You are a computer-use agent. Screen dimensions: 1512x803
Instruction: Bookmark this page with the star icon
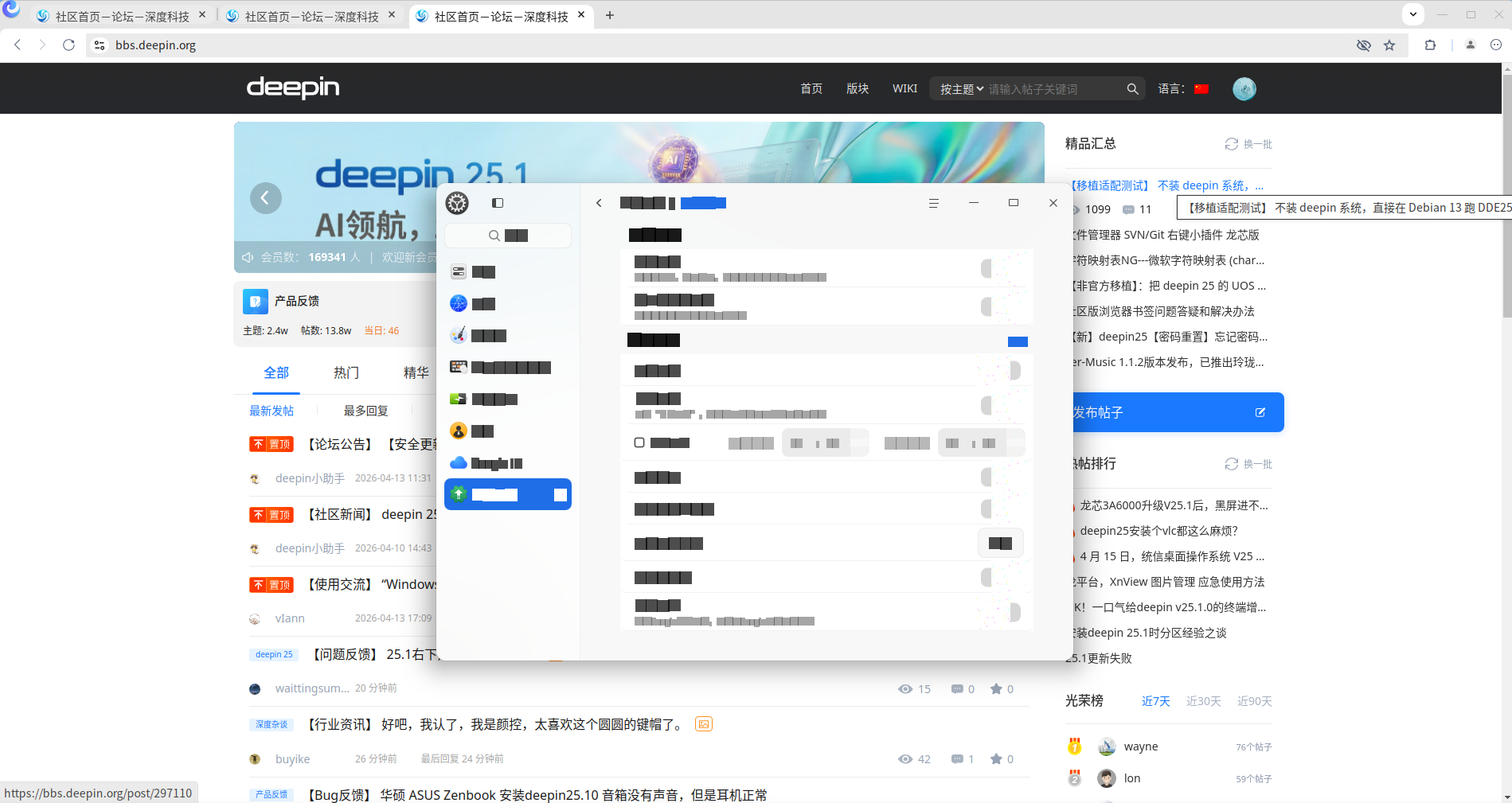[1389, 45]
